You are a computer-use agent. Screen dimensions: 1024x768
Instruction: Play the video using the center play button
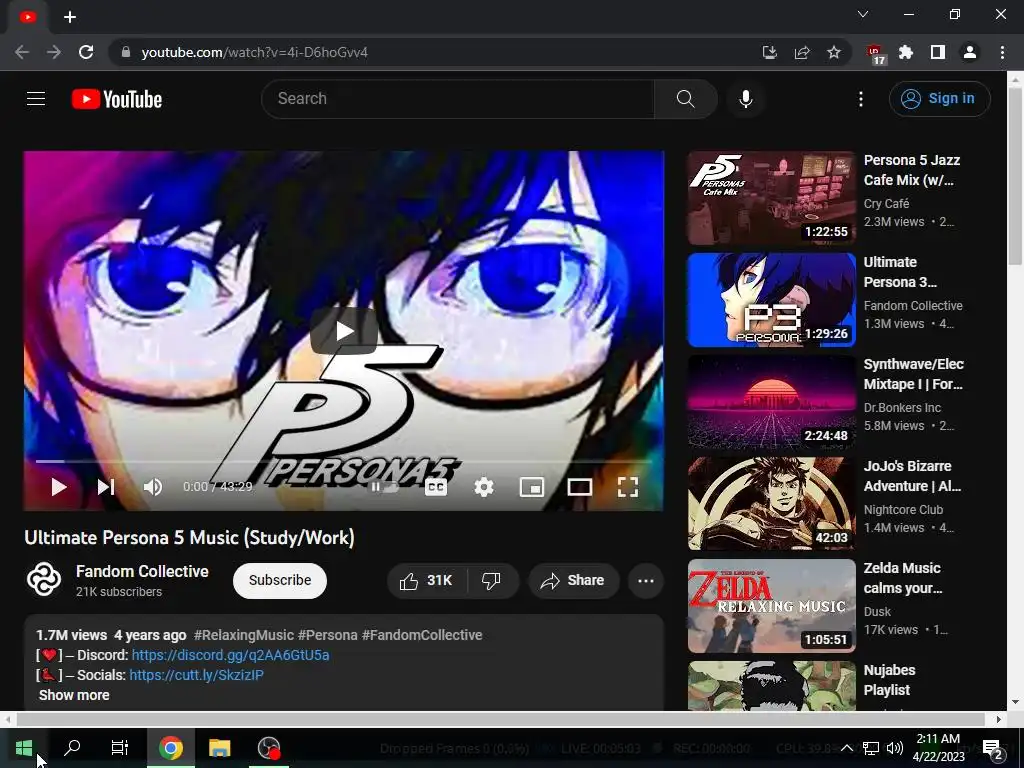click(344, 331)
